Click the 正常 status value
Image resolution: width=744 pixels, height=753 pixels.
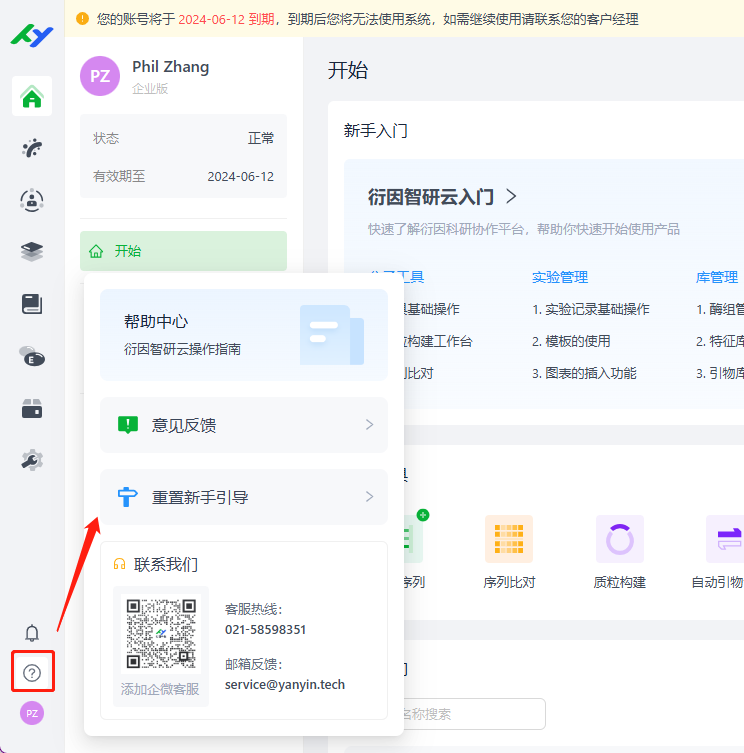tap(261, 138)
